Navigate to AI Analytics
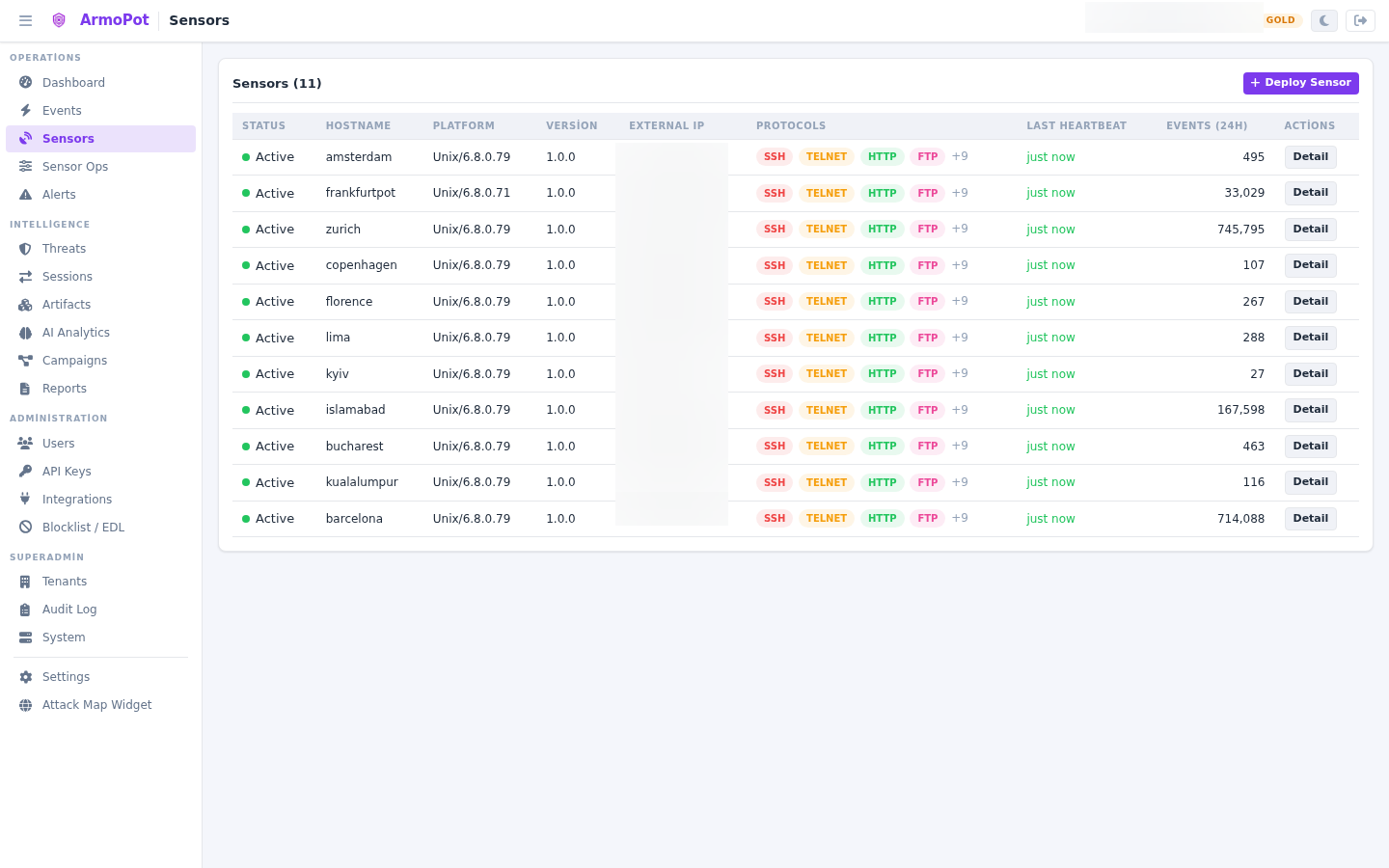This screenshot has height=868, width=1389. coord(100,333)
